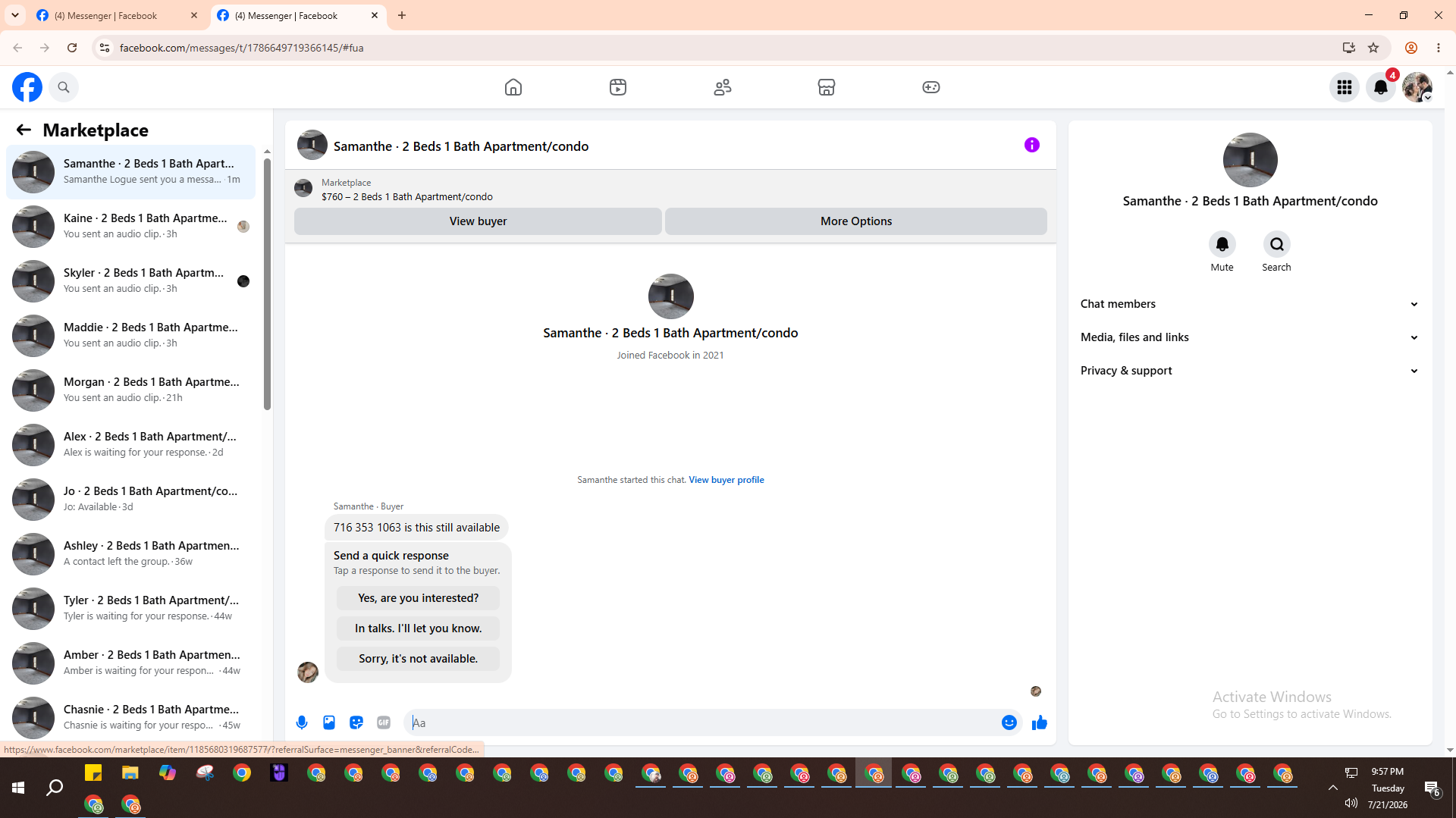Reply 'Yes, are you interested?'
The image size is (1456, 818).
(x=419, y=598)
